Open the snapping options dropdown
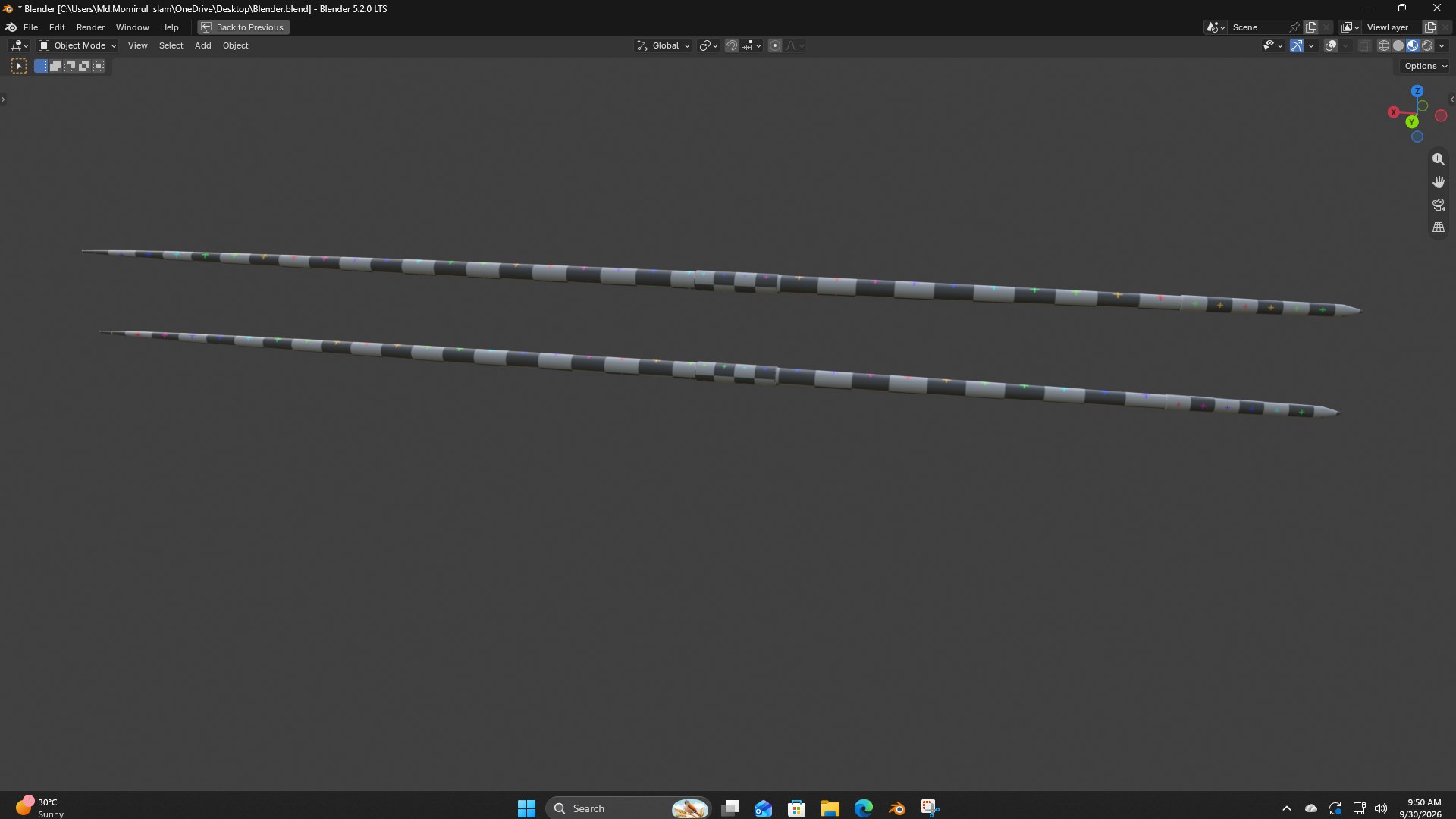The height and width of the screenshot is (819, 1456). pos(751,45)
